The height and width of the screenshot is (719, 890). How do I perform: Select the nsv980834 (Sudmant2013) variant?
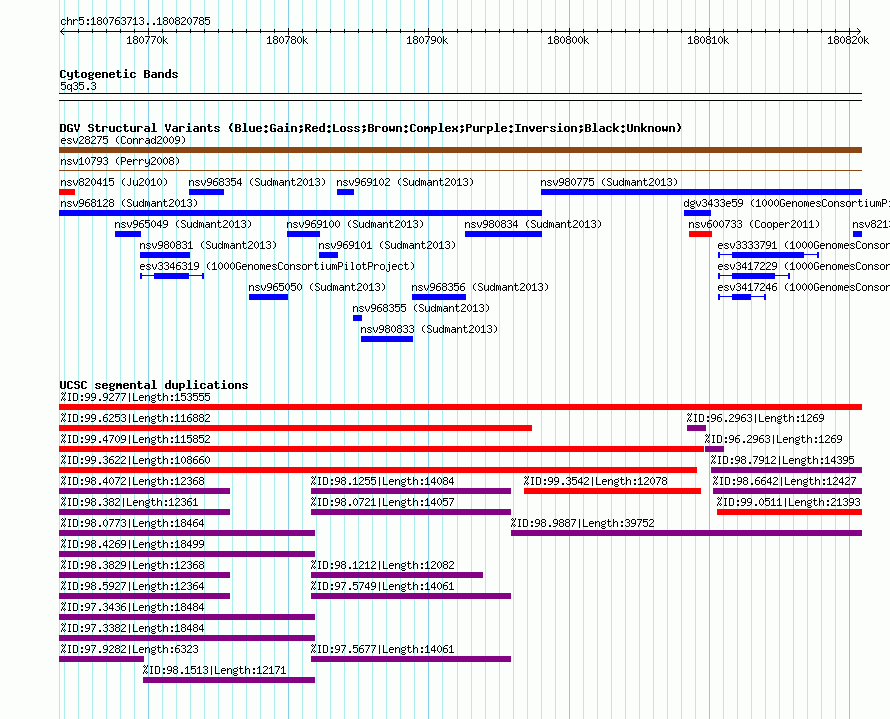pyautogui.click(x=533, y=224)
